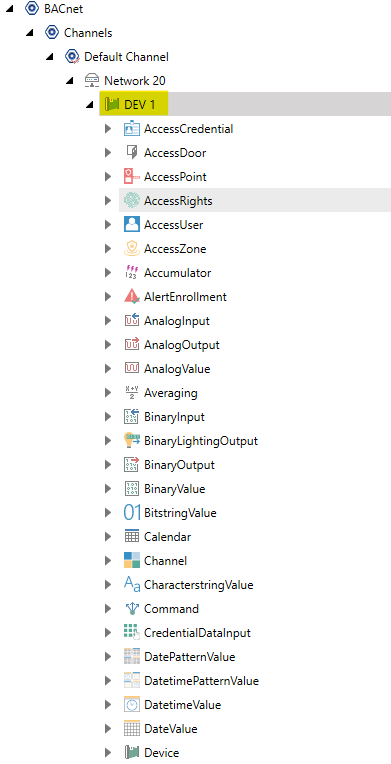
Task: Click the Accumulator counter icon
Action: coord(132,273)
